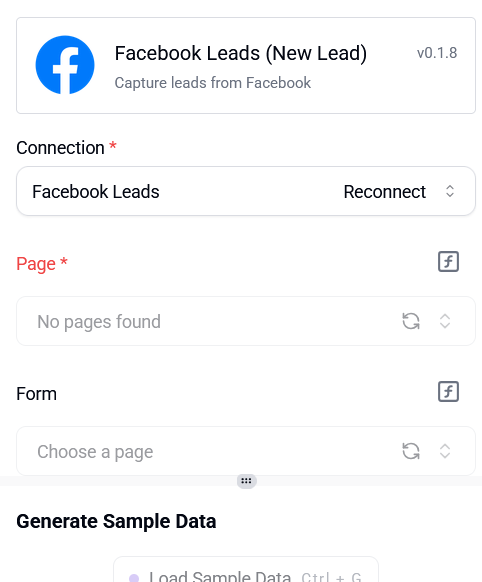The image size is (482, 582).
Task: Refresh the Page options list
Action: [x=411, y=321]
